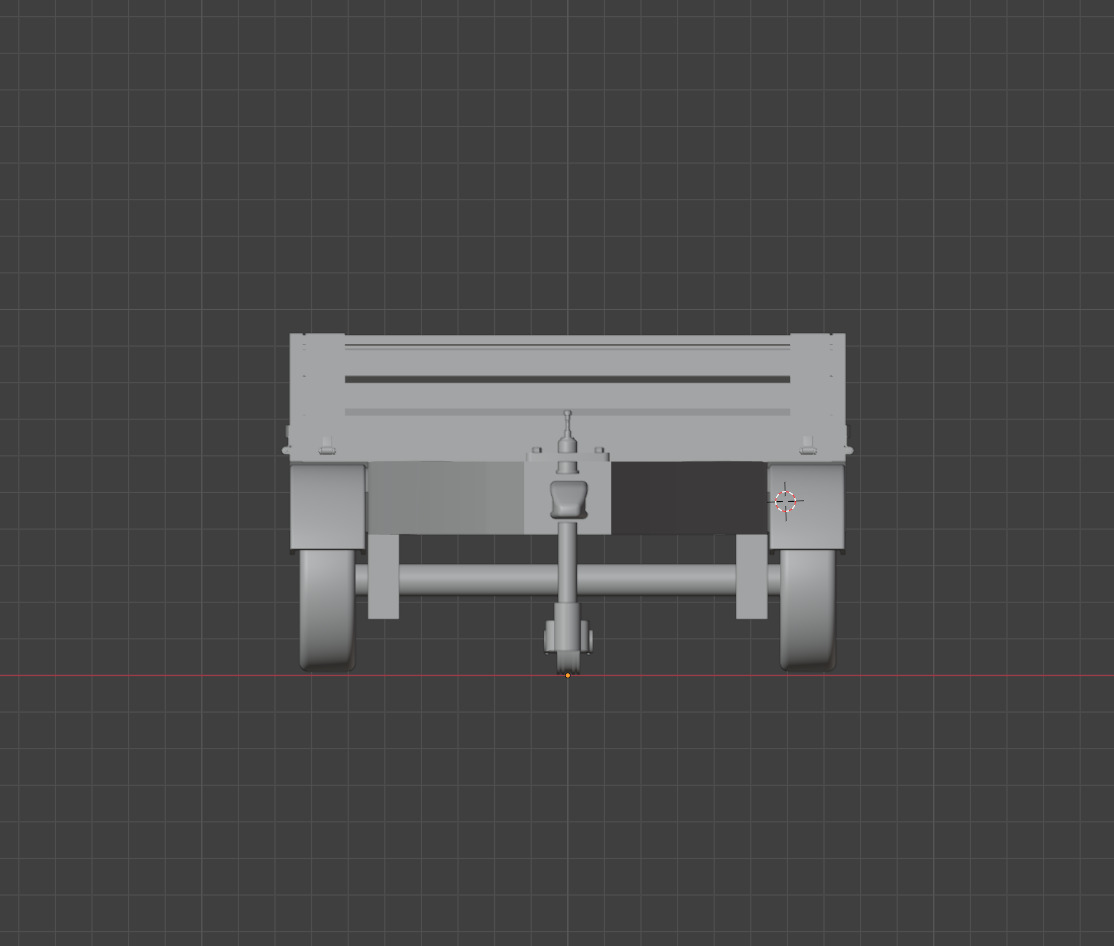Select the left tailgate latch
Image resolution: width=1114 pixels, height=946 pixels.
point(327,445)
